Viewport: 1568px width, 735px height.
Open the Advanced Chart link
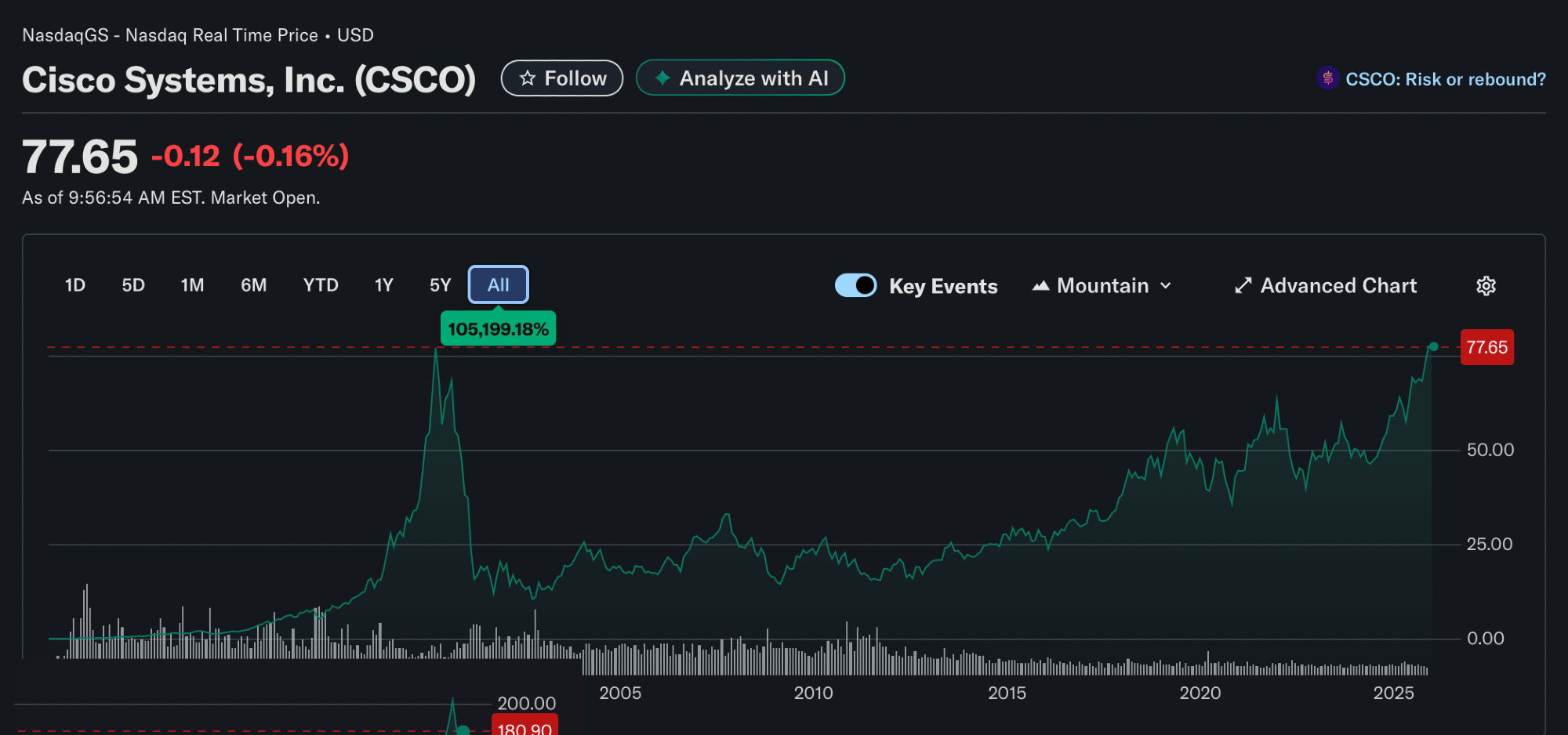(x=1338, y=286)
